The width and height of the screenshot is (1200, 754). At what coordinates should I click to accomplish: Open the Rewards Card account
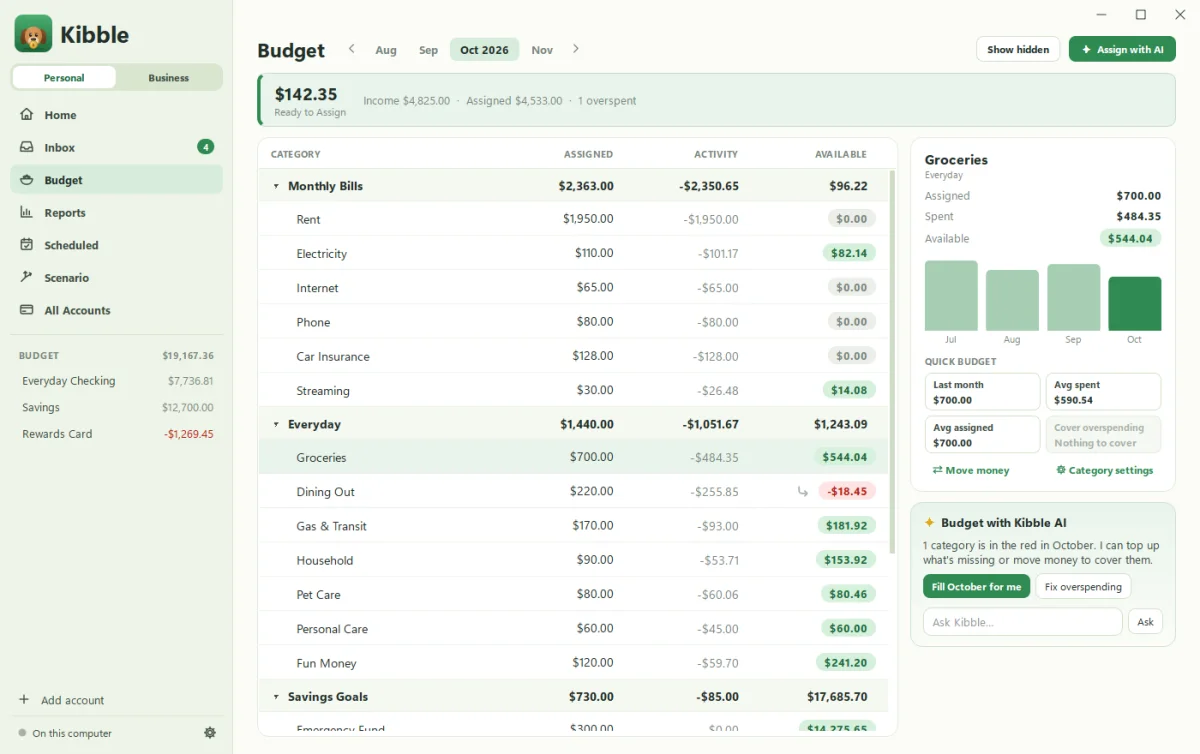click(x=117, y=434)
